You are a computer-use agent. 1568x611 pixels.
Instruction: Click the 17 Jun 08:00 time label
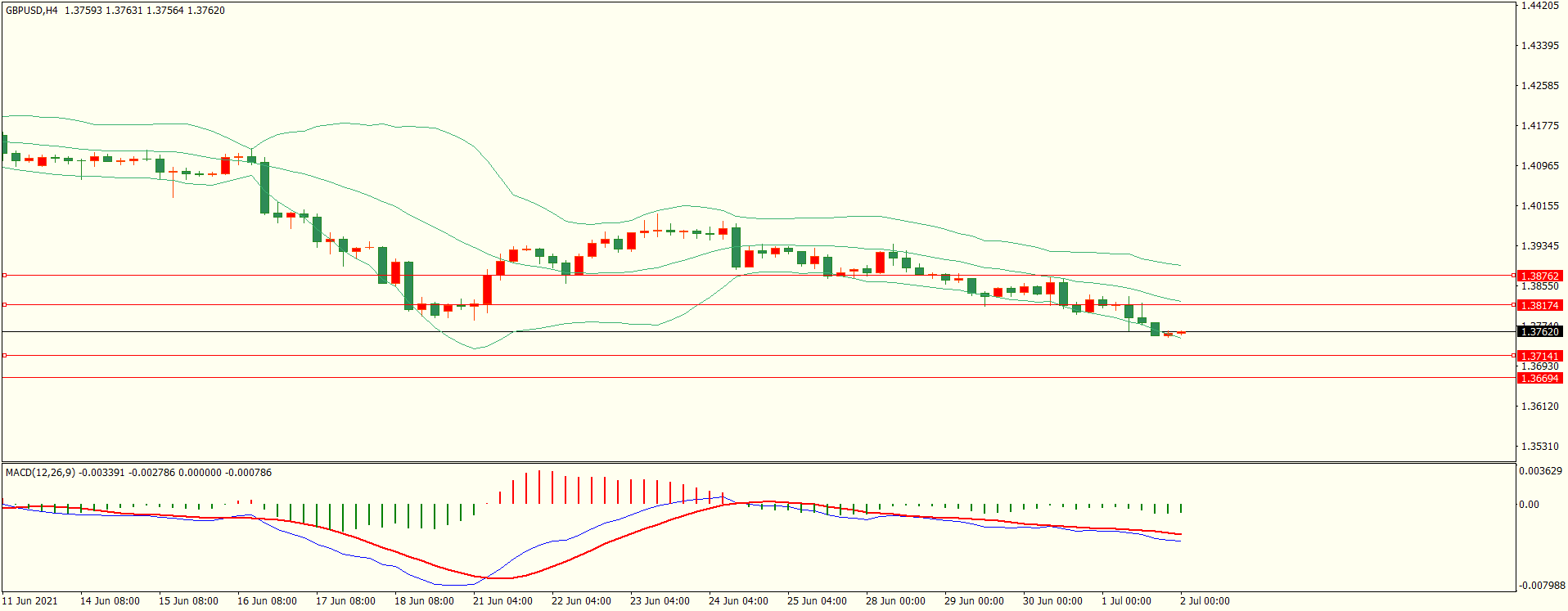tap(345, 601)
